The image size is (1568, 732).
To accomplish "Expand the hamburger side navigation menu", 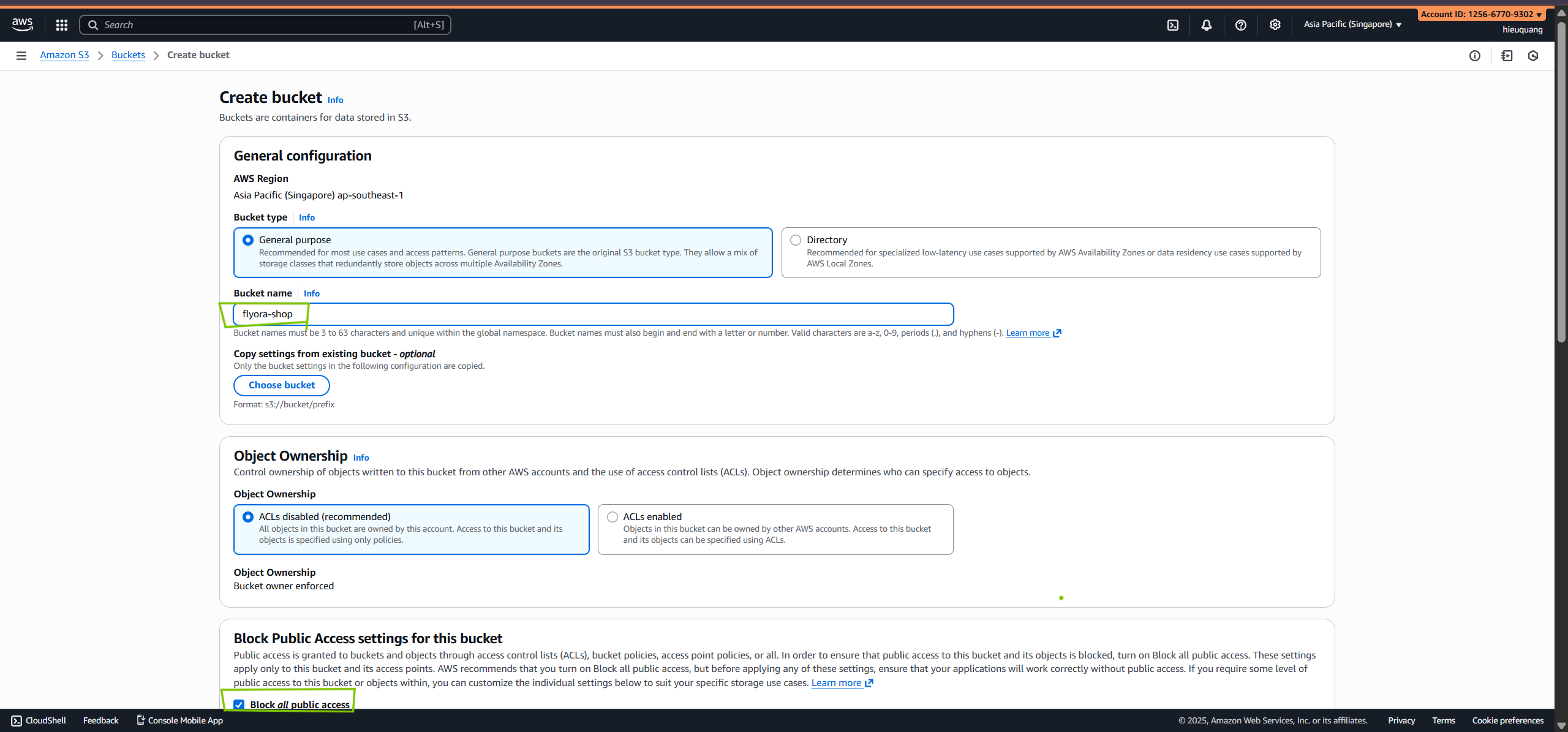I will 21,56.
